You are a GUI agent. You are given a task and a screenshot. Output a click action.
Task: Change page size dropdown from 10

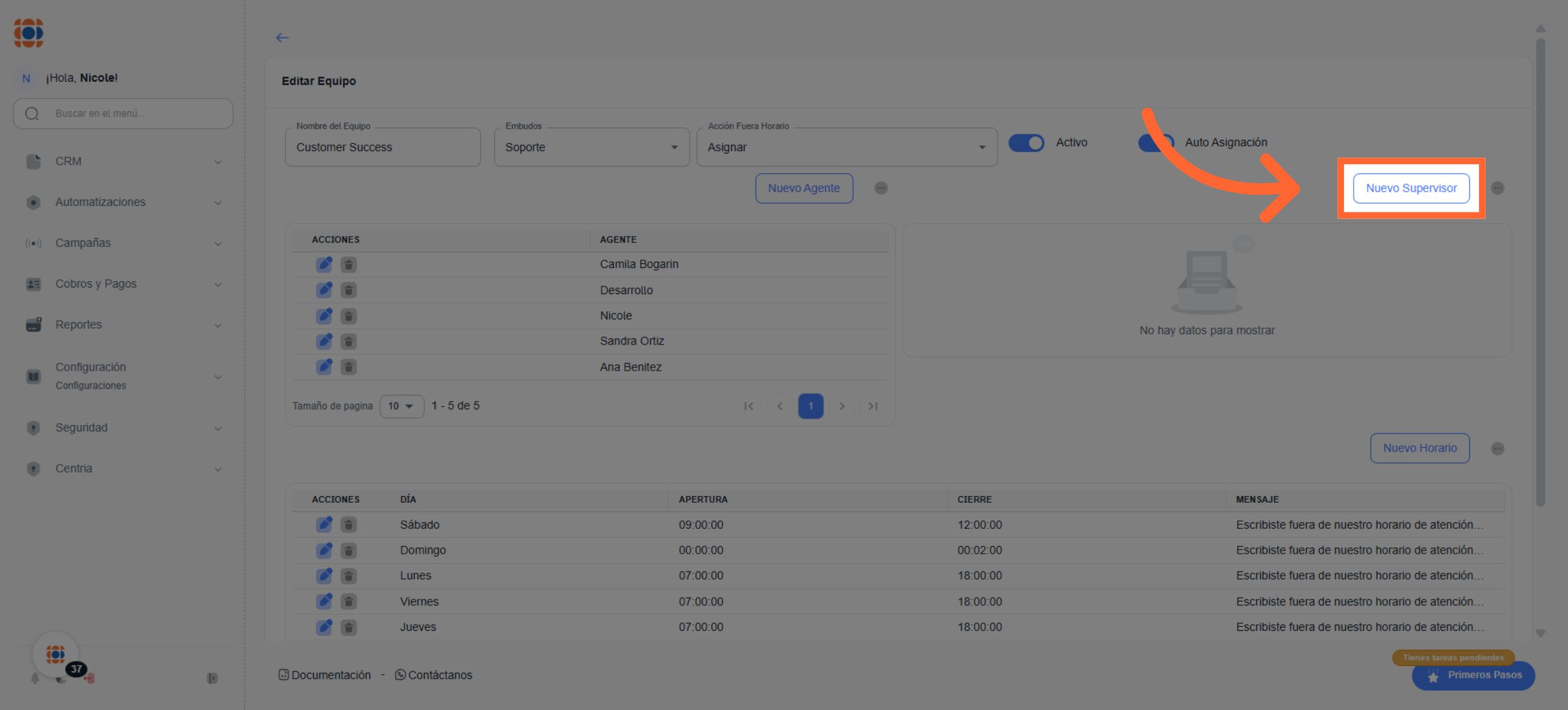[401, 406]
